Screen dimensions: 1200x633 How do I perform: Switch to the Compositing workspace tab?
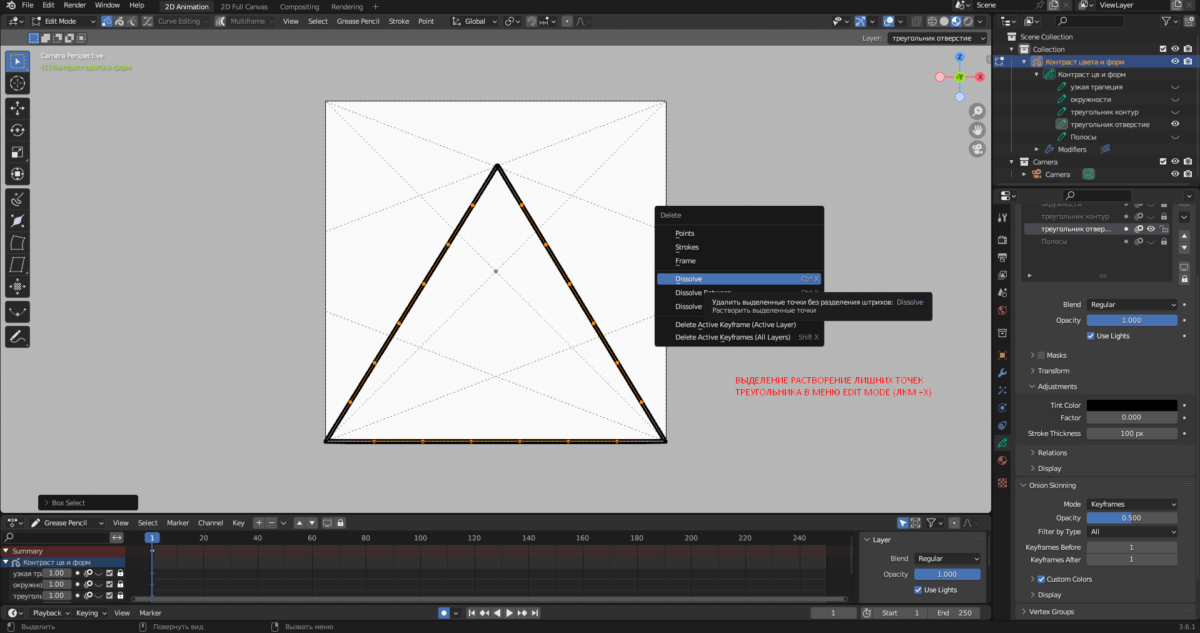click(x=300, y=7)
